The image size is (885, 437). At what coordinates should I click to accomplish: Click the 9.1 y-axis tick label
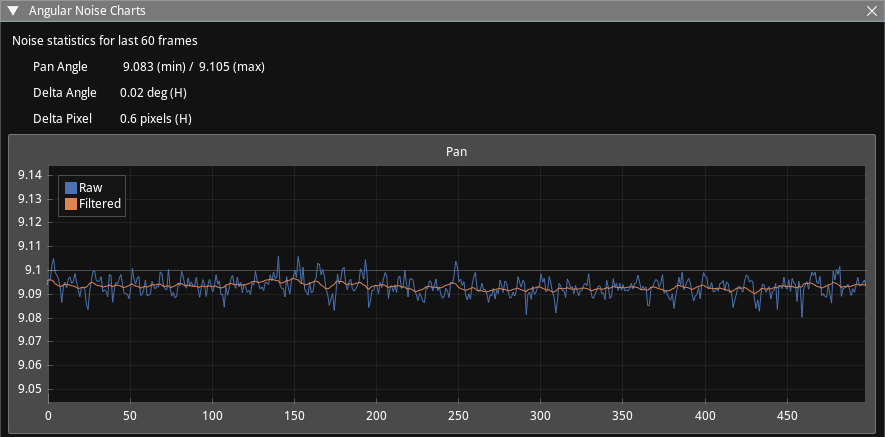pos(33,270)
